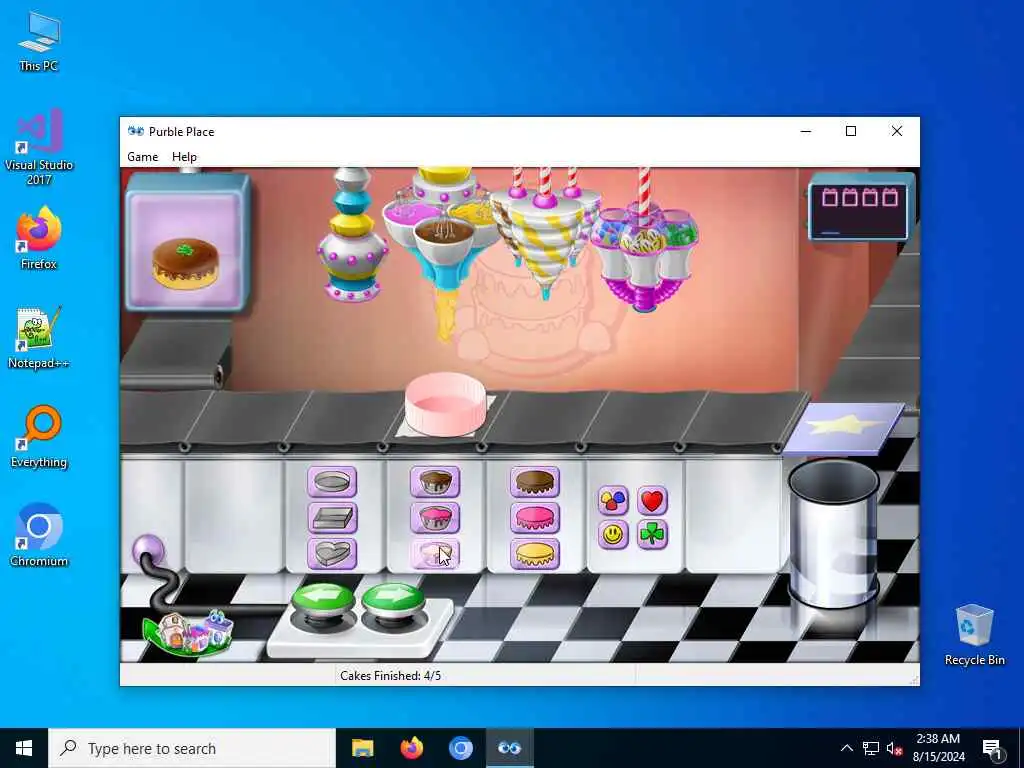Show hidden system tray icons
This screenshot has height=768, width=1024.
click(846, 748)
